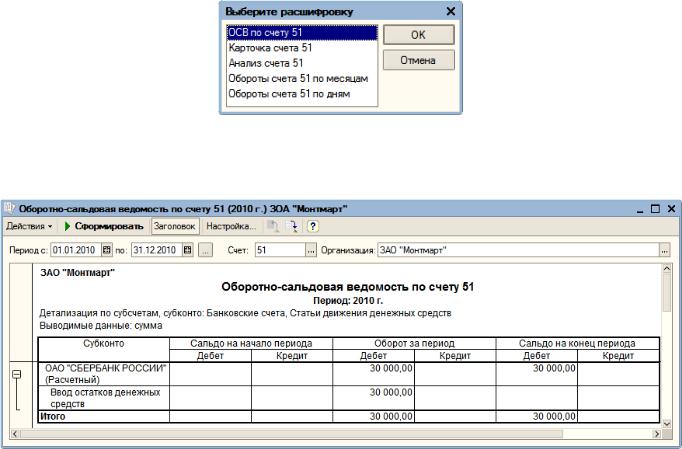682x449 pixels.
Task: Click the ОАО "СБЕРБАНК РОССИИ" (Расчетный) cell
Action: click(x=104, y=374)
